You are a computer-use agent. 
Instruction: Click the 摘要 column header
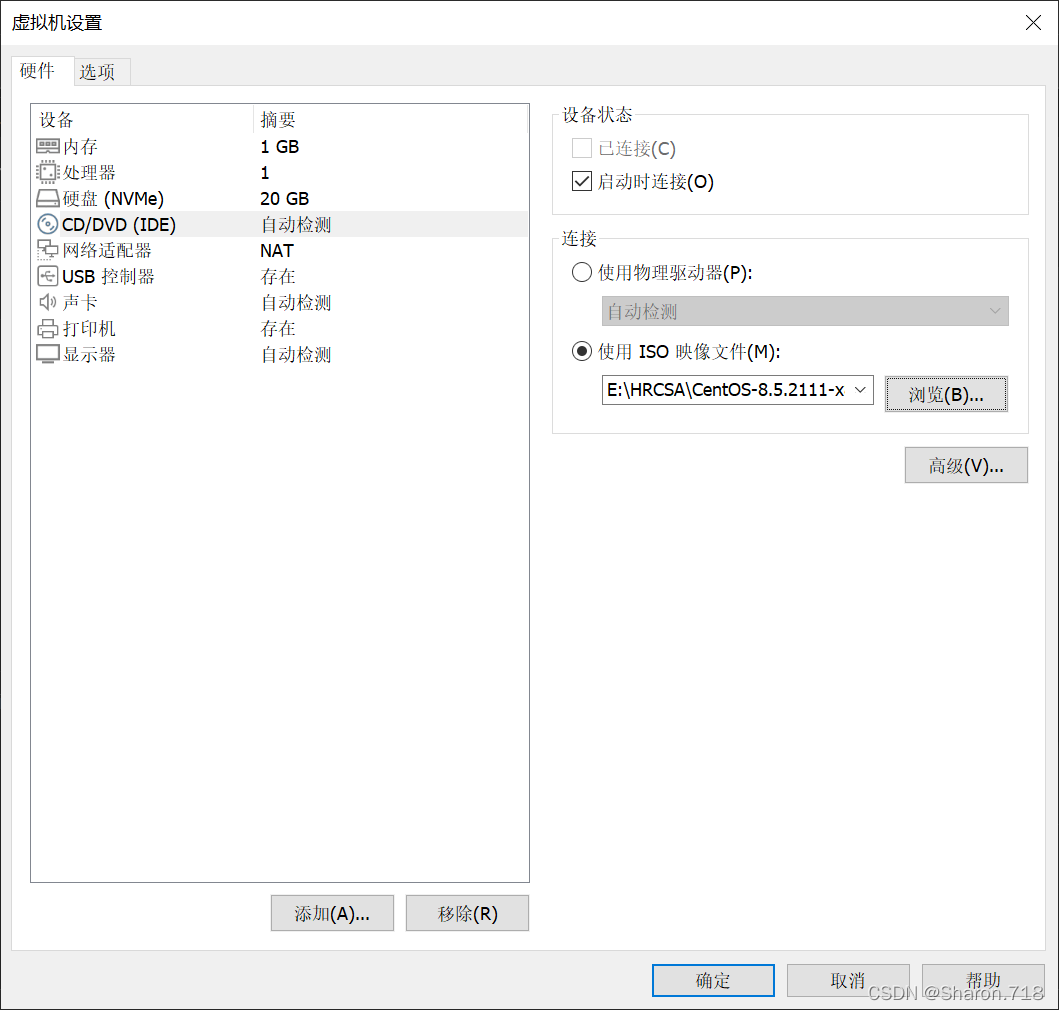tap(278, 120)
